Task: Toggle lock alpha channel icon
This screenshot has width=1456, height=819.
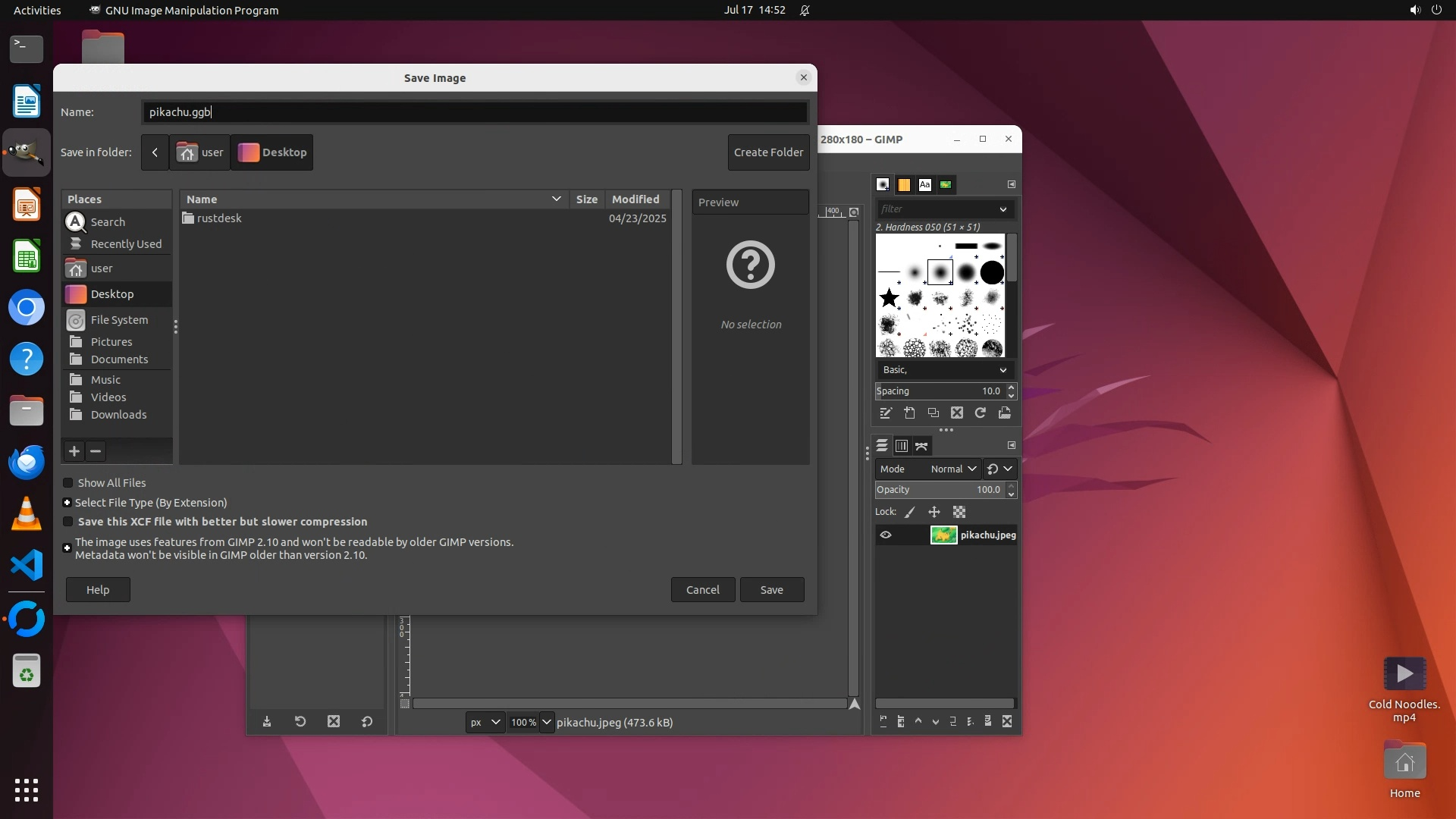Action: 959,512
